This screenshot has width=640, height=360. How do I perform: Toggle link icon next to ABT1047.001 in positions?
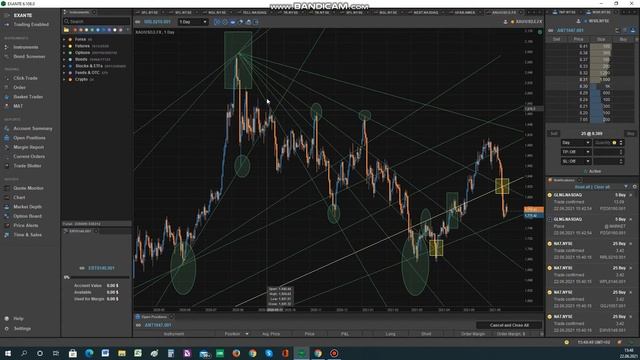click(138, 325)
